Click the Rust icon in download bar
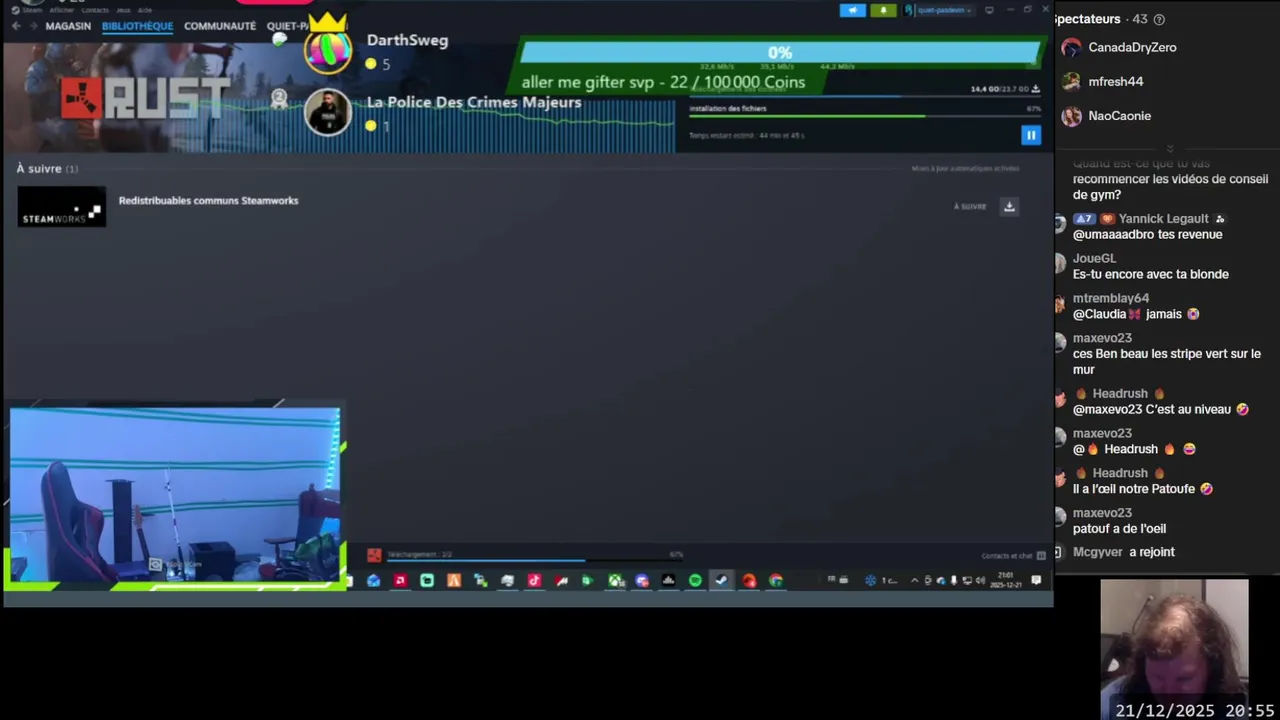The height and width of the screenshot is (720, 1280). coord(374,555)
